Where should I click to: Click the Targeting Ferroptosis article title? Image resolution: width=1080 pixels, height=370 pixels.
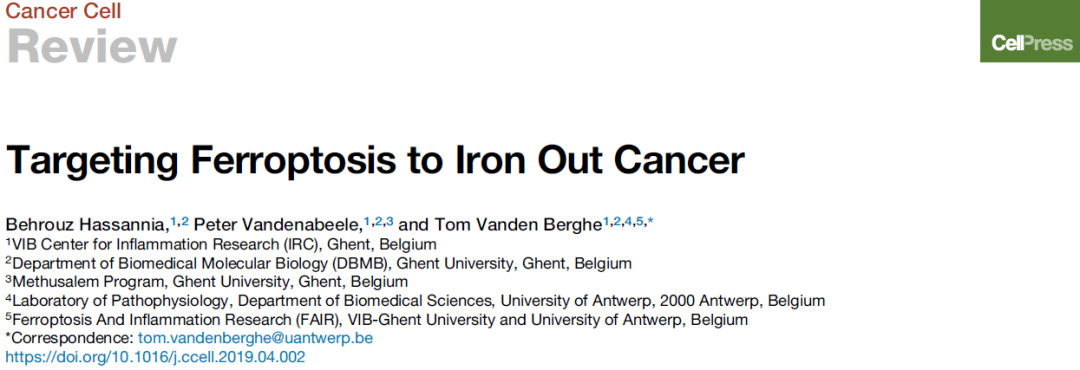375,161
